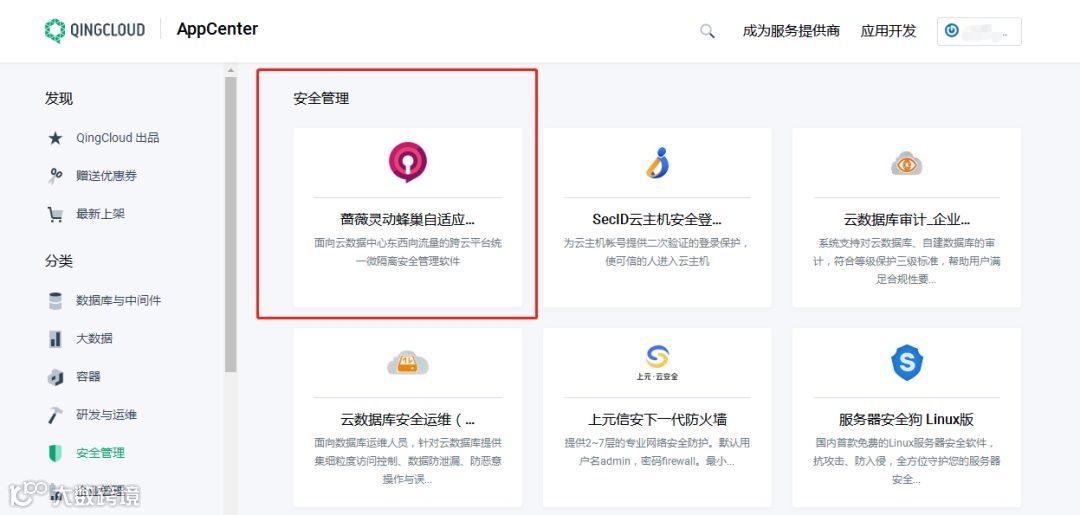Click the sidebar vertical scrollbar thumb
This screenshot has height=515, width=1080.
[x=231, y=224]
